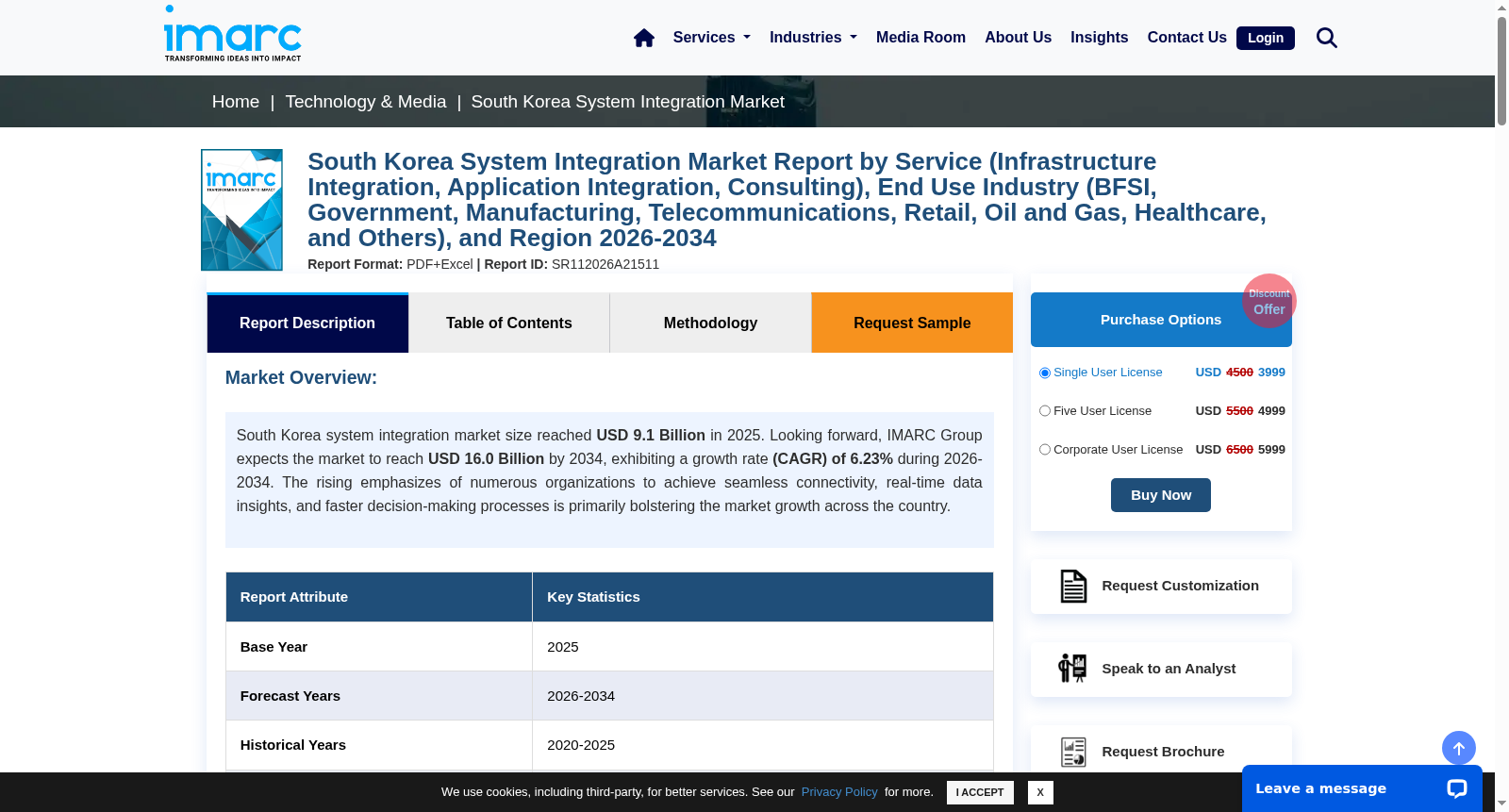This screenshot has height=812, width=1509.
Task: Click the Login button
Action: [1266, 38]
